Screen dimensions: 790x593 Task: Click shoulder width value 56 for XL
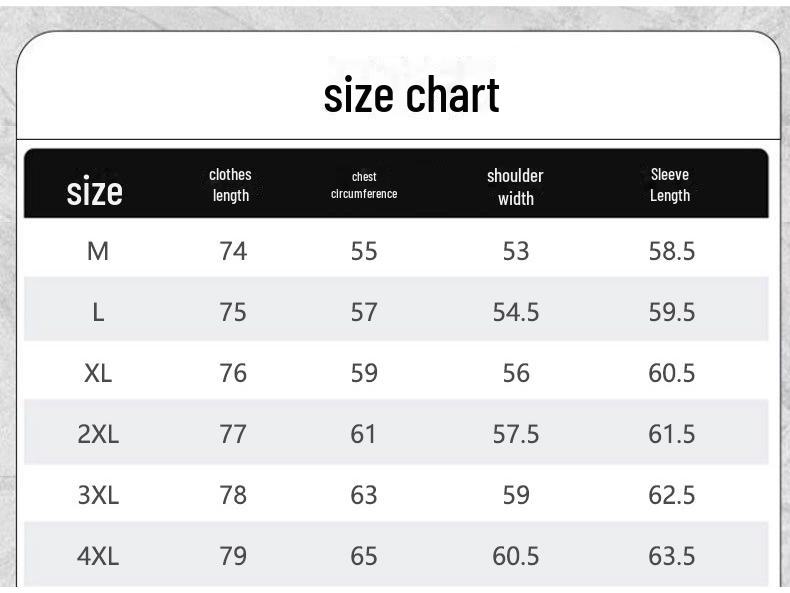point(516,373)
